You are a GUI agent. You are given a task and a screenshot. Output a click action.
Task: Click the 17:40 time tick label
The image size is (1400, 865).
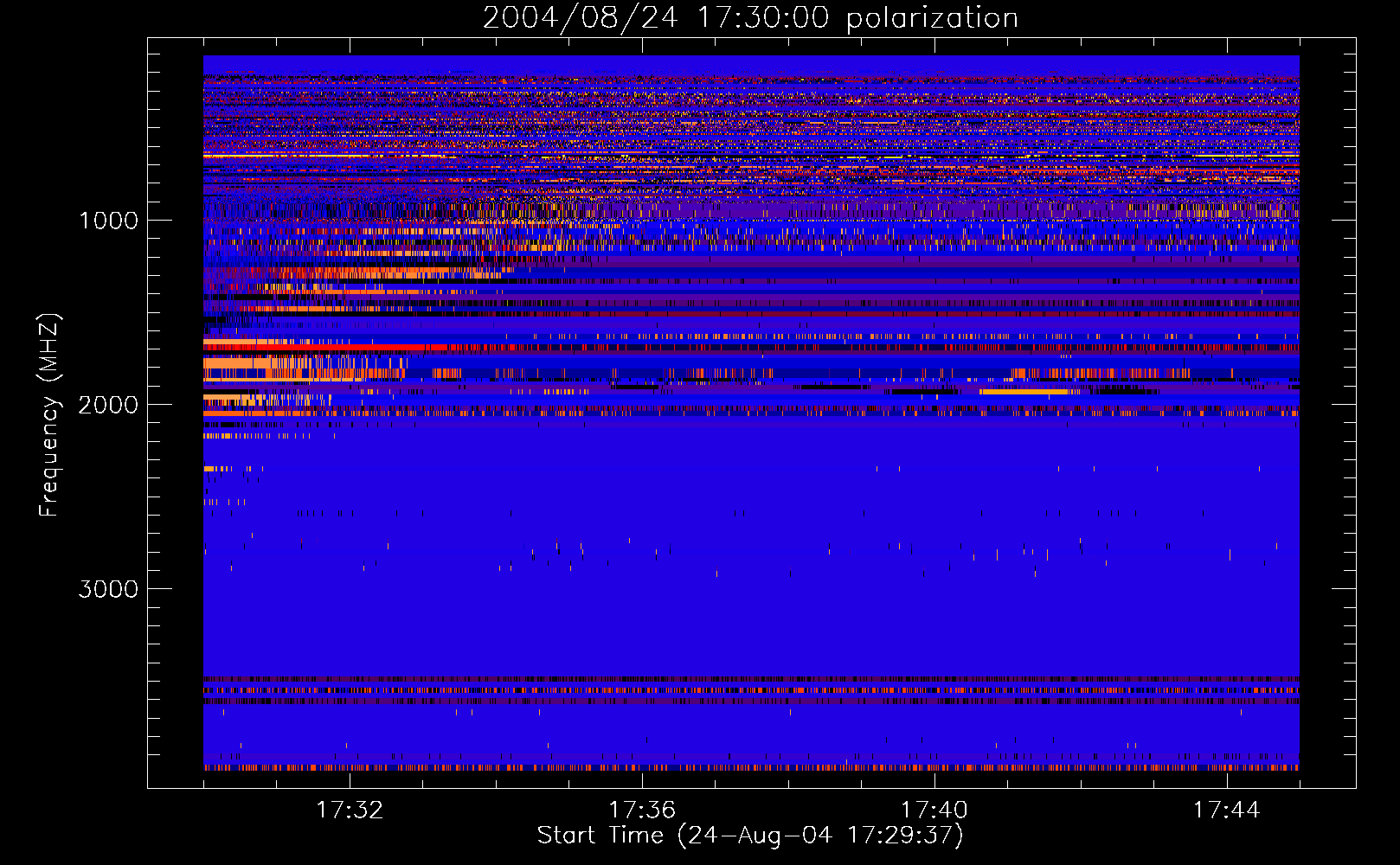click(x=934, y=810)
